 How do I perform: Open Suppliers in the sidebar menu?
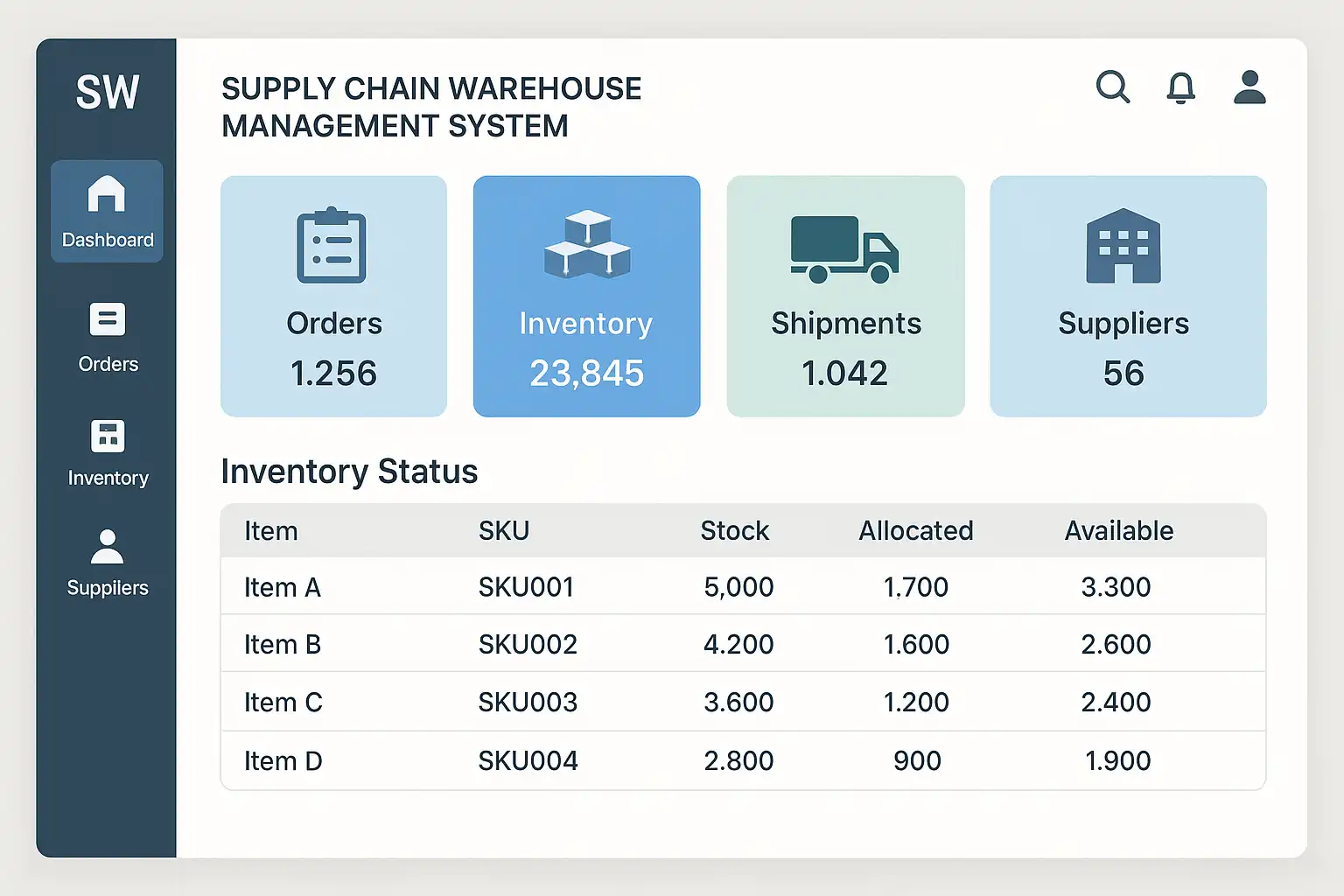pos(108,563)
